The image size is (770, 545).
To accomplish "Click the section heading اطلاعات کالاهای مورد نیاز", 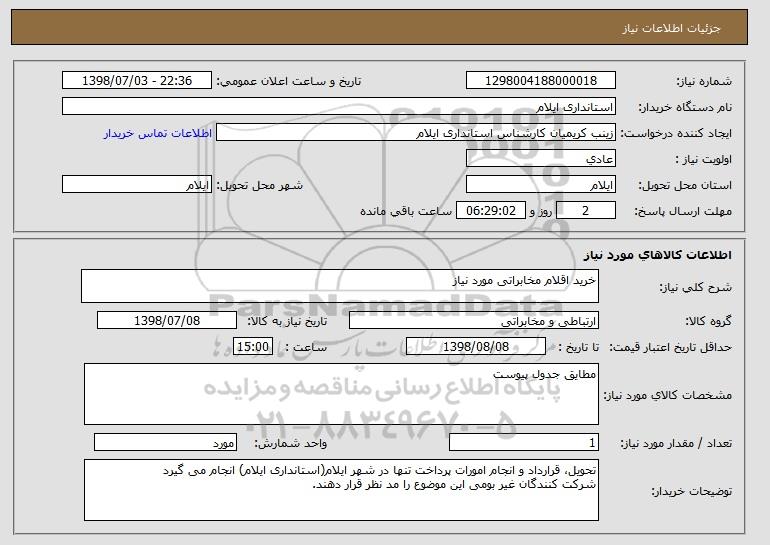I will tap(658, 255).
